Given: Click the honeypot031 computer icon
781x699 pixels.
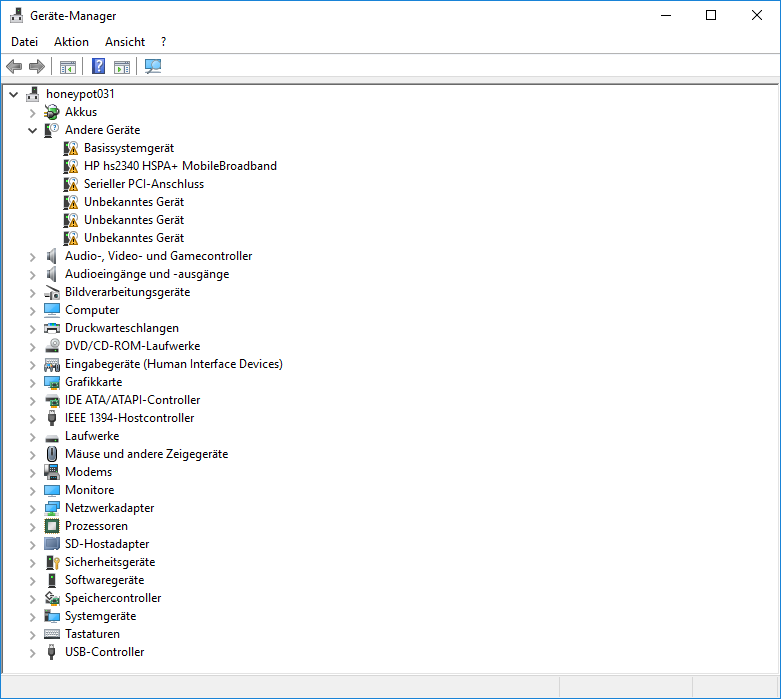Looking at the screenshot, I should (33, 94).
